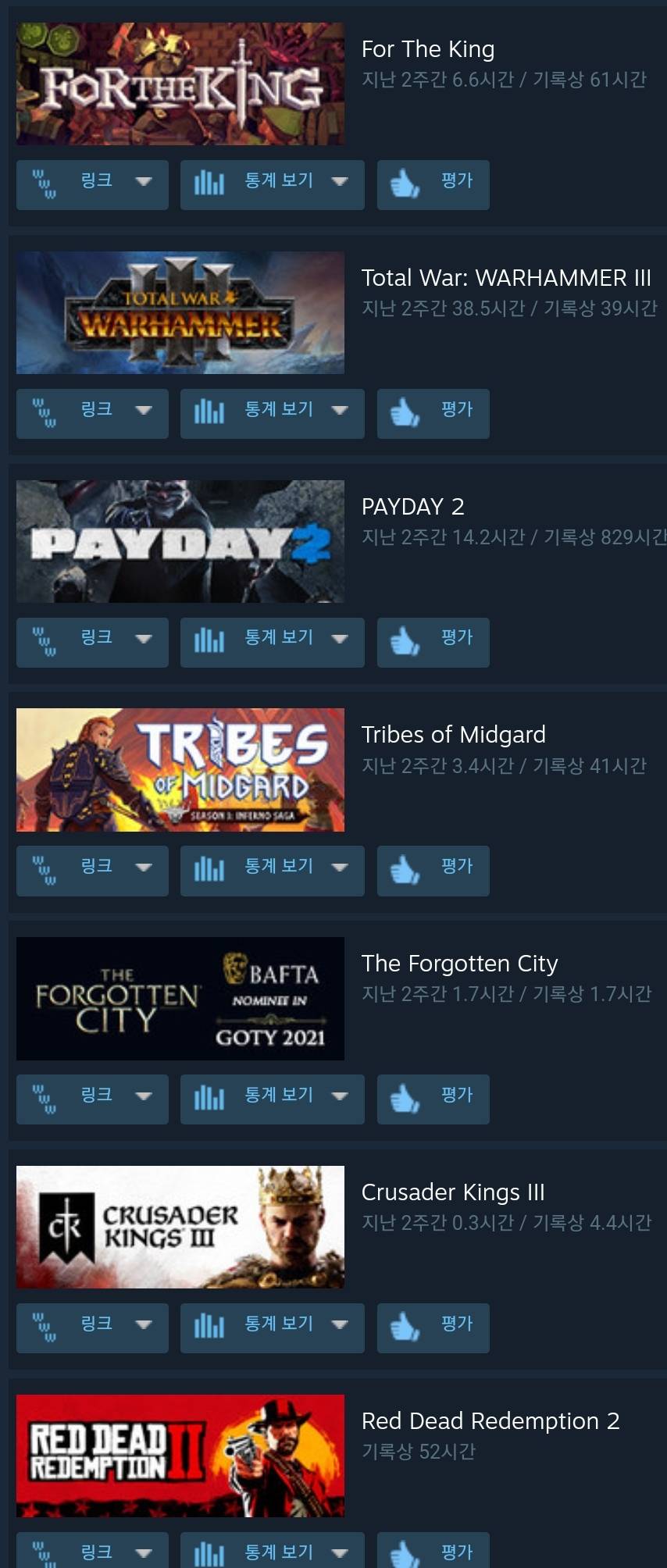Click the 평가 button for Tribes of Midgard

(433, 871)
